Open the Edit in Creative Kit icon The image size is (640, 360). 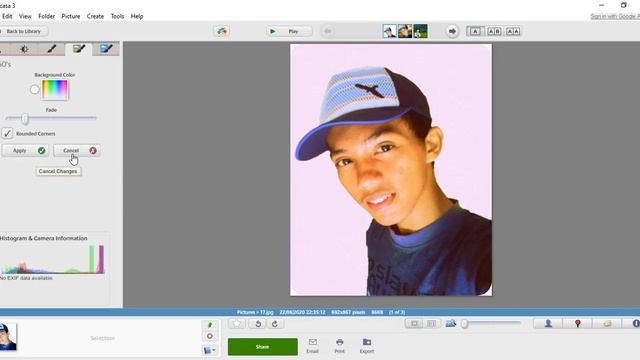(x=222, y=31)
